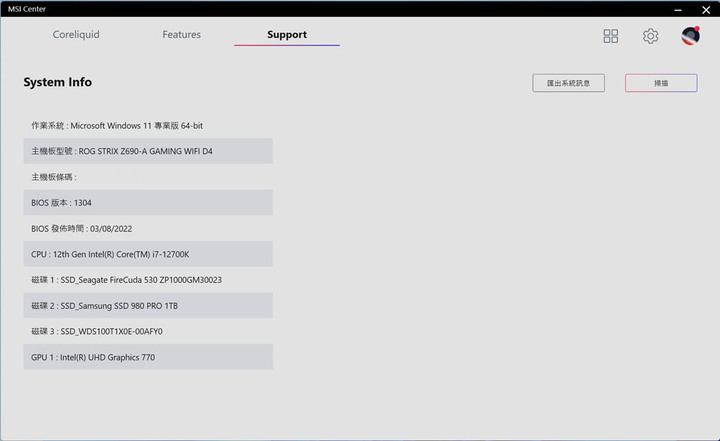Image resolution: width=720 pixels, height=441 pixels.
Task: Switch to the Features tab
Action: pos(181,35)
